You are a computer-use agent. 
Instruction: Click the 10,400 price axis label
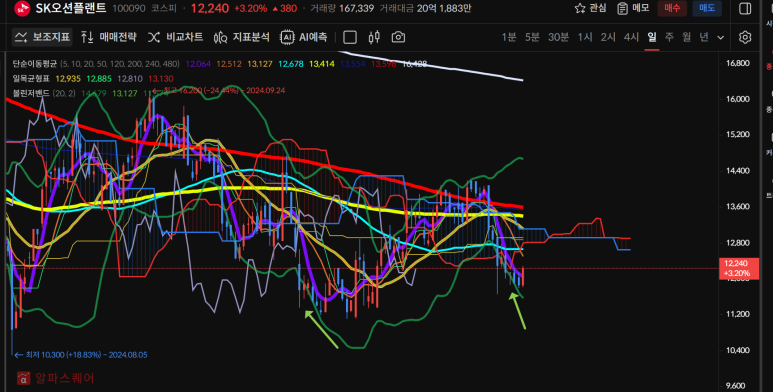tap(738, 350)
